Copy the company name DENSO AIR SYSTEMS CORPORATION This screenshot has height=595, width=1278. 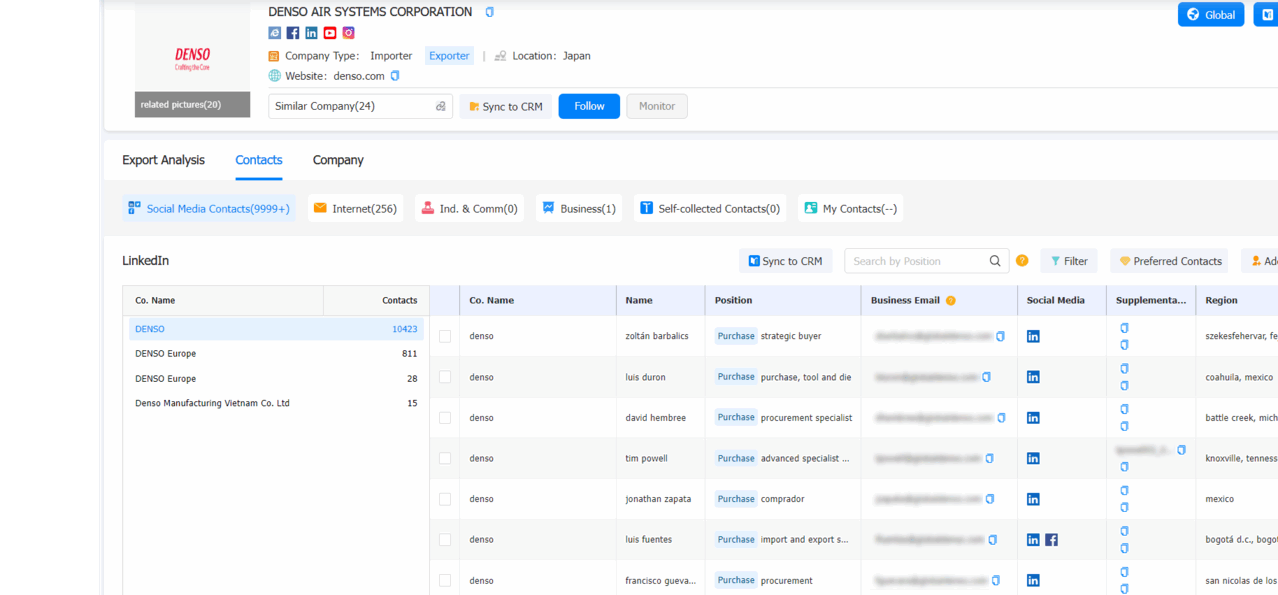point(489,12)
